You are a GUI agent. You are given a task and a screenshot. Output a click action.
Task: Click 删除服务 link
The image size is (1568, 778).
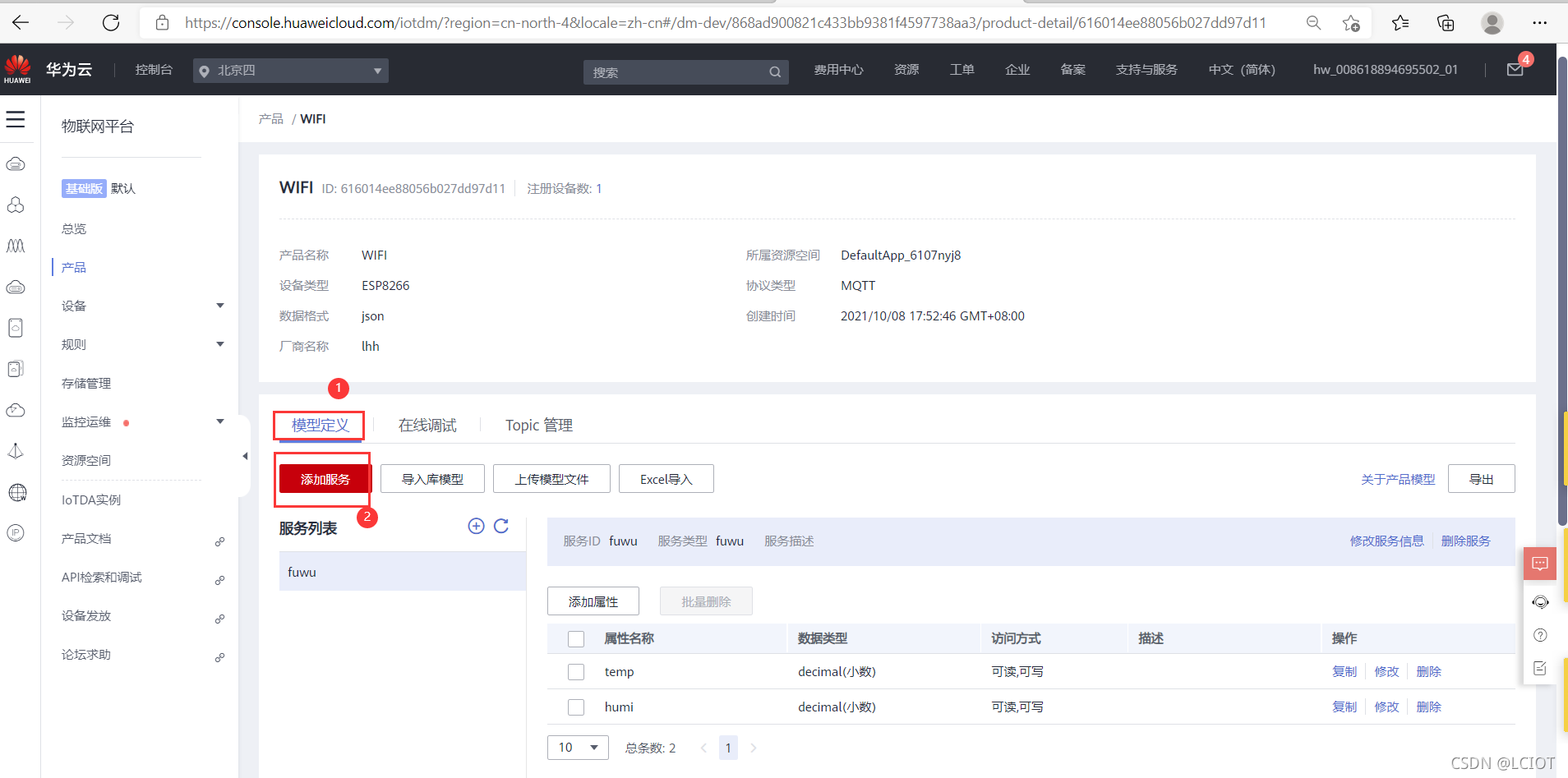click(1466, 541)
